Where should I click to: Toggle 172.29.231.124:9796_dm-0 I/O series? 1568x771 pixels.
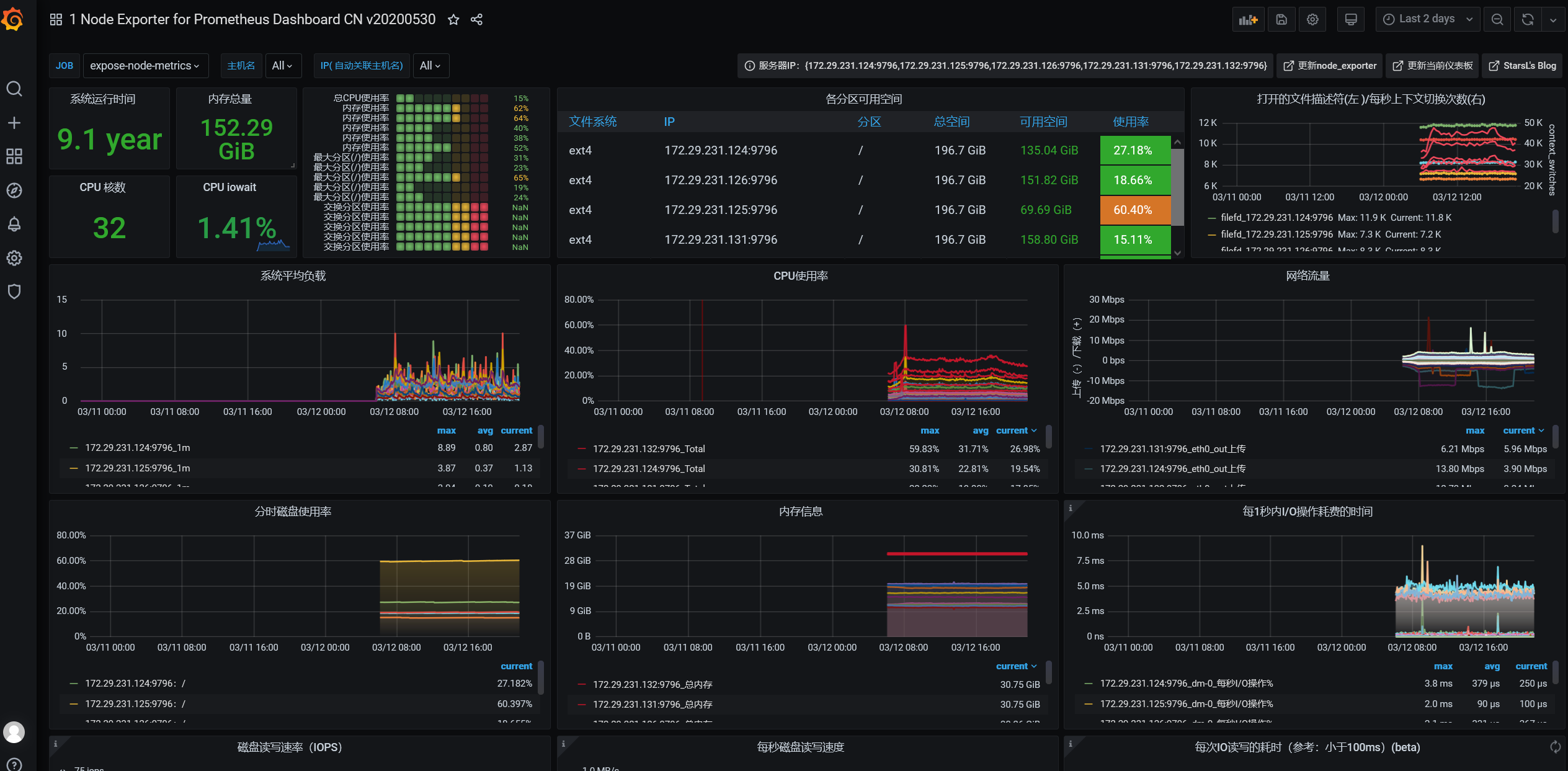pos(1186,684)
